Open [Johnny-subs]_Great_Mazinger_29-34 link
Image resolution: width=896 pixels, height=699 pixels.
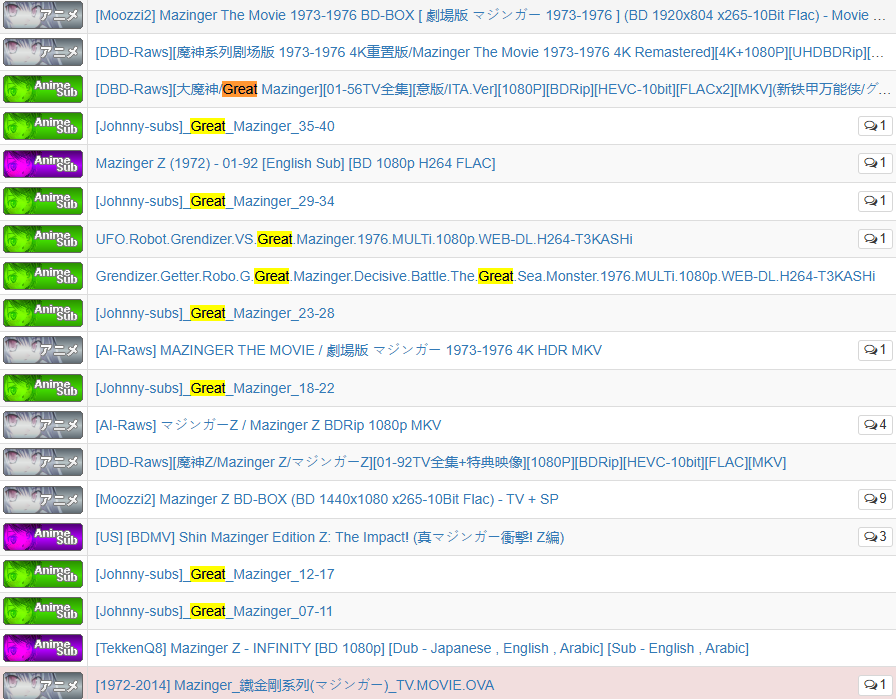pyautogui.click(x=215, y=201)
